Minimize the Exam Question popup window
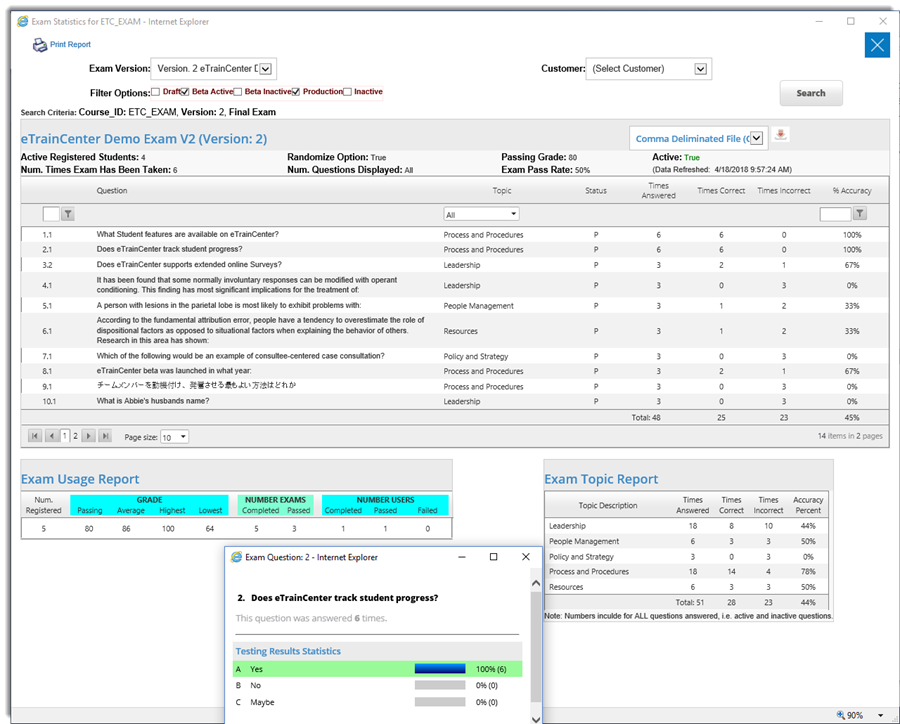The height and width of the screenshot is (724, 900). pos(461,557)
